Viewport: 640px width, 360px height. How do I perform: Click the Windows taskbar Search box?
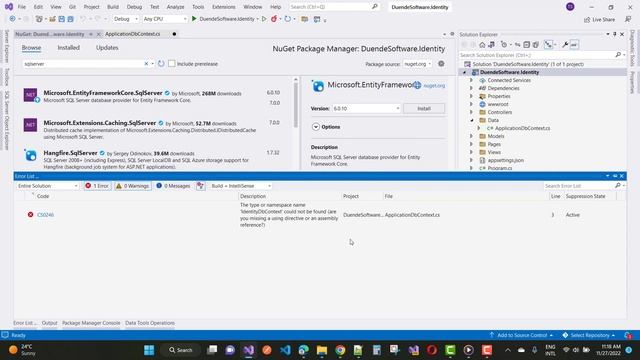[180, 350]
